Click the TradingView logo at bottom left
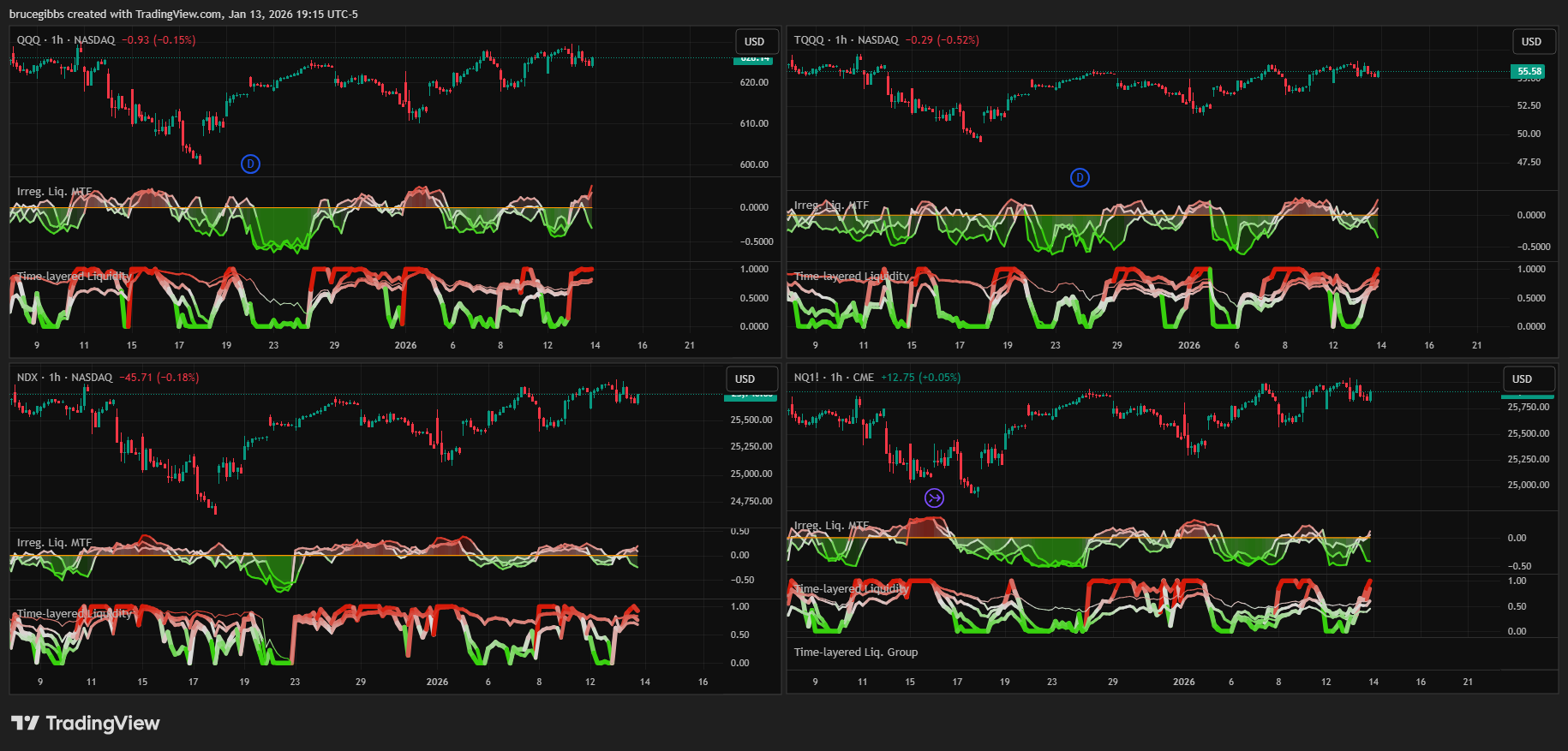 click(86, 724)
